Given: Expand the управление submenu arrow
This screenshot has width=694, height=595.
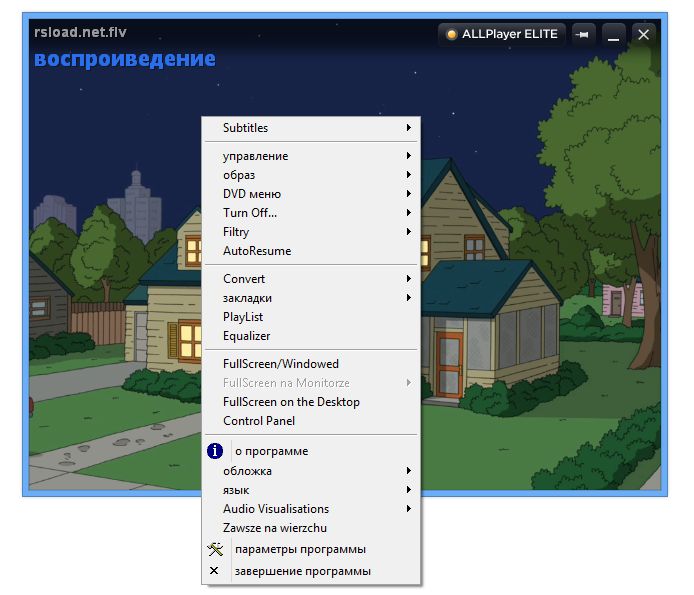Looking at the screenshot, I should point(409,155).
